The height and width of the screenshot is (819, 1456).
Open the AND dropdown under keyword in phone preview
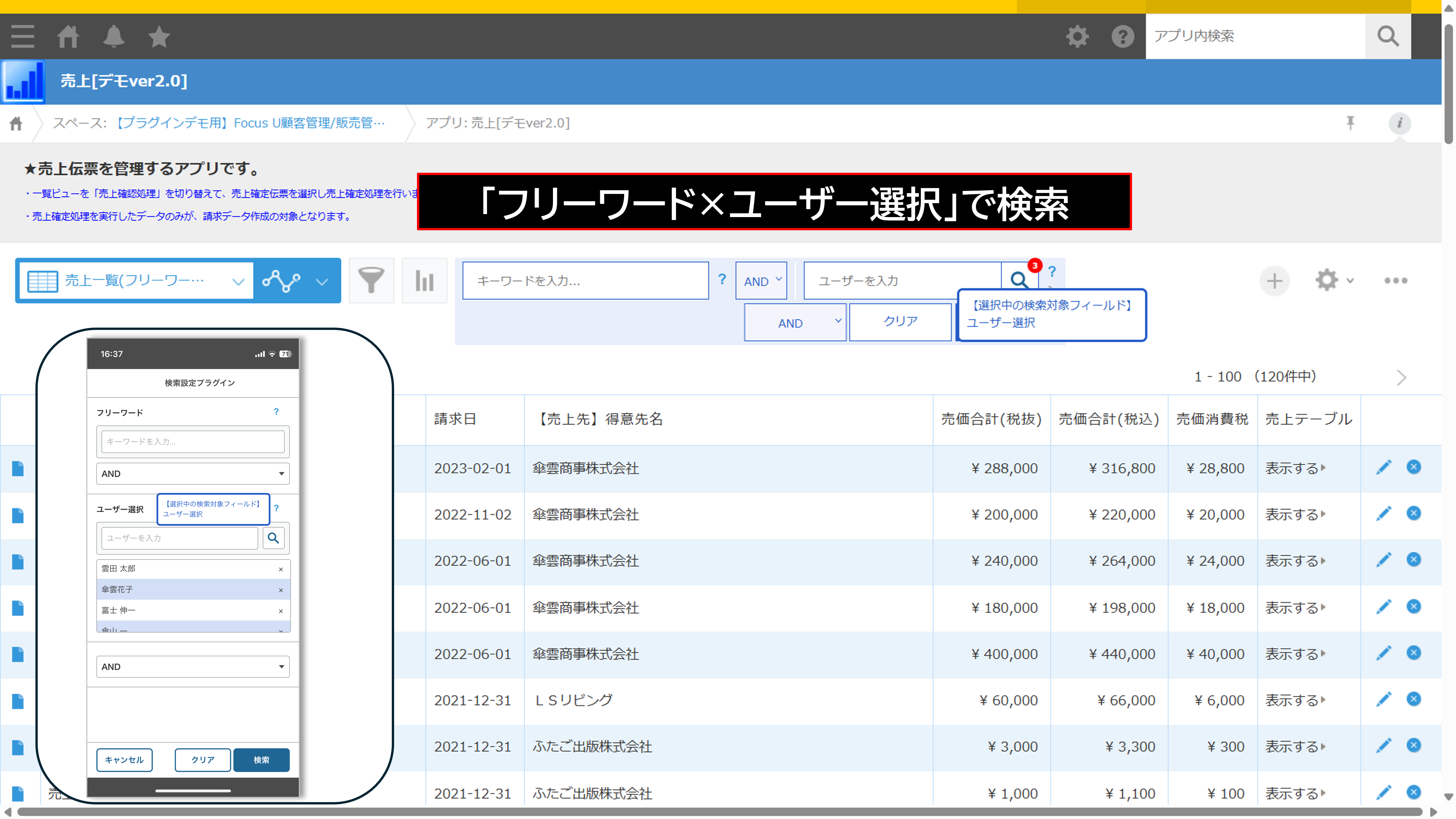pos(193,474)
